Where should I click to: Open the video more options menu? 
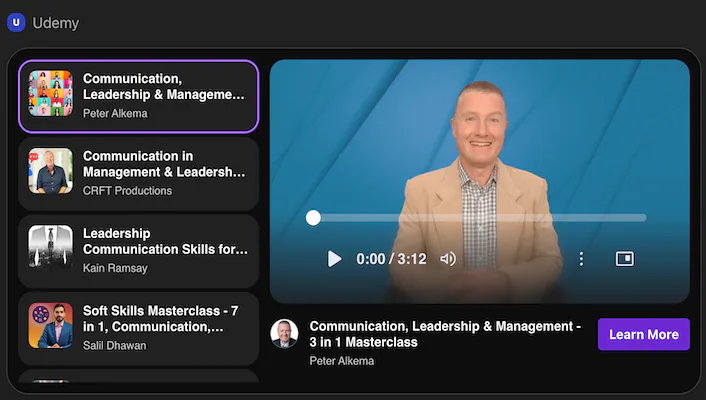(581, 259)
